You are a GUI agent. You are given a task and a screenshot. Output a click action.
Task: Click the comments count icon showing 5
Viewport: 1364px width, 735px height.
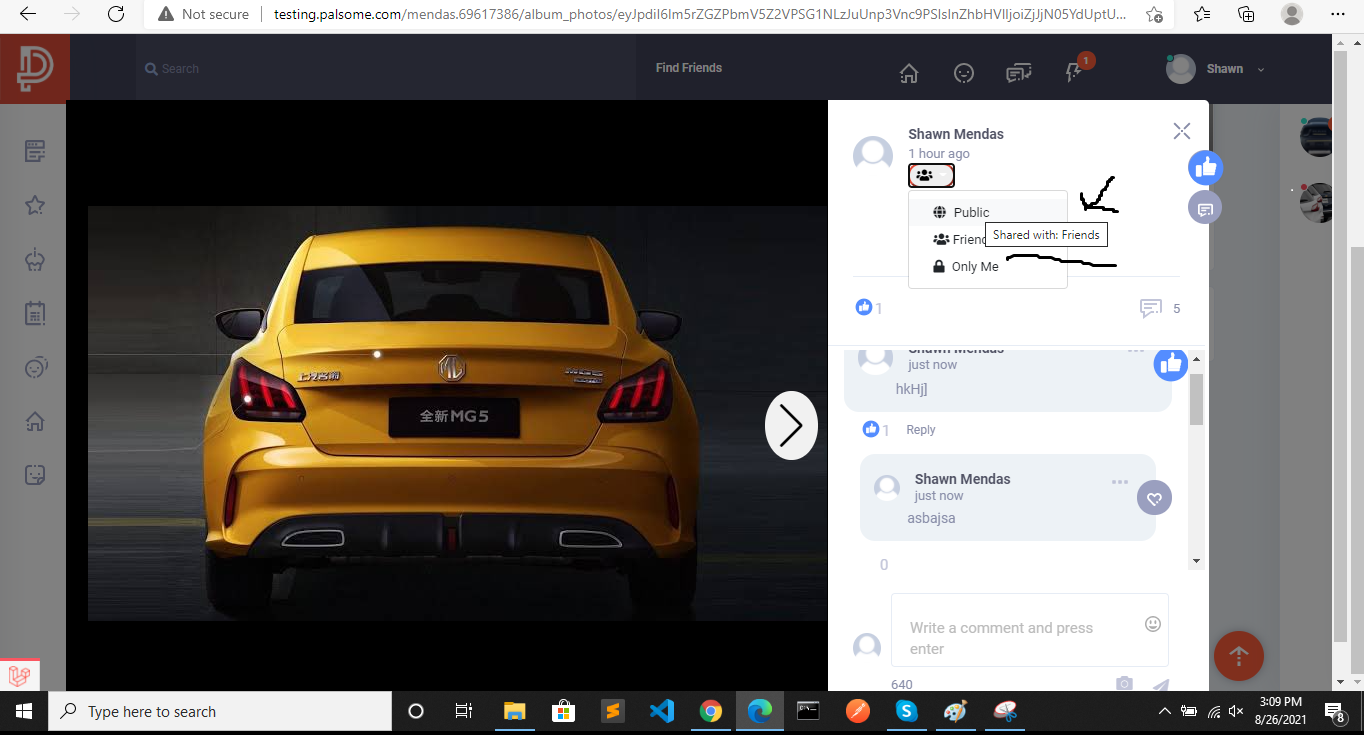pyautogui.click(x=1151, y=308)
